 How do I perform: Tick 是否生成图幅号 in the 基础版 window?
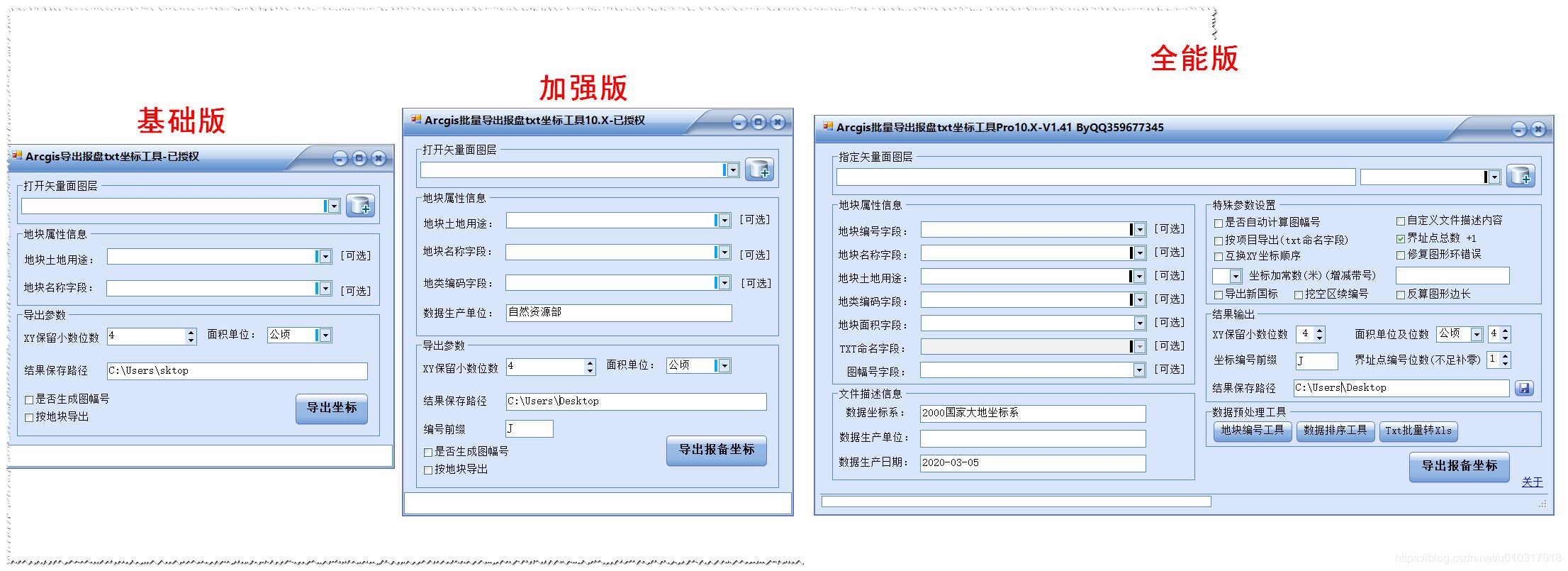tap(29, 399)
